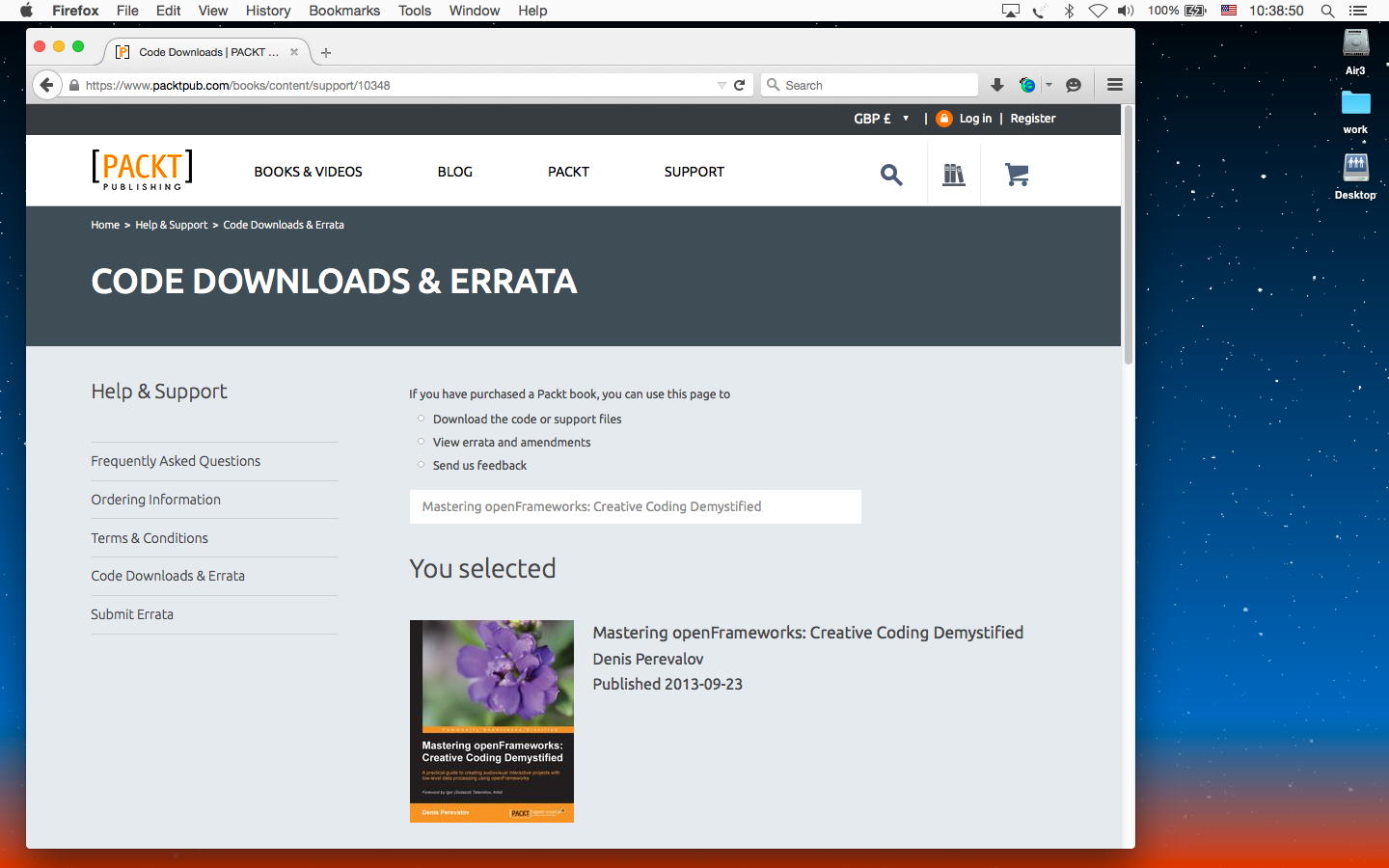Viewport: 1389px width, 868px height.
Task: Click the Mastering openFrameworks book title heading
Action: tap(808, 633)
